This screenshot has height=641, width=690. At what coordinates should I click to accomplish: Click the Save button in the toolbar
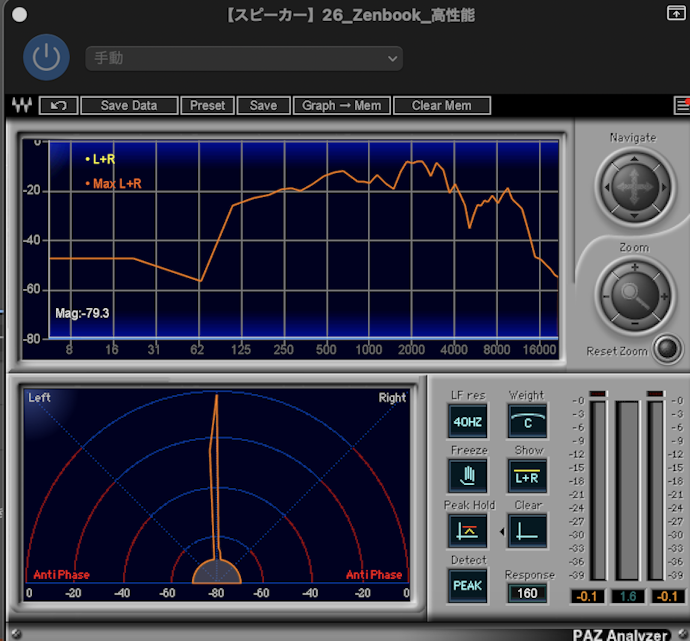tap(264, 106)
